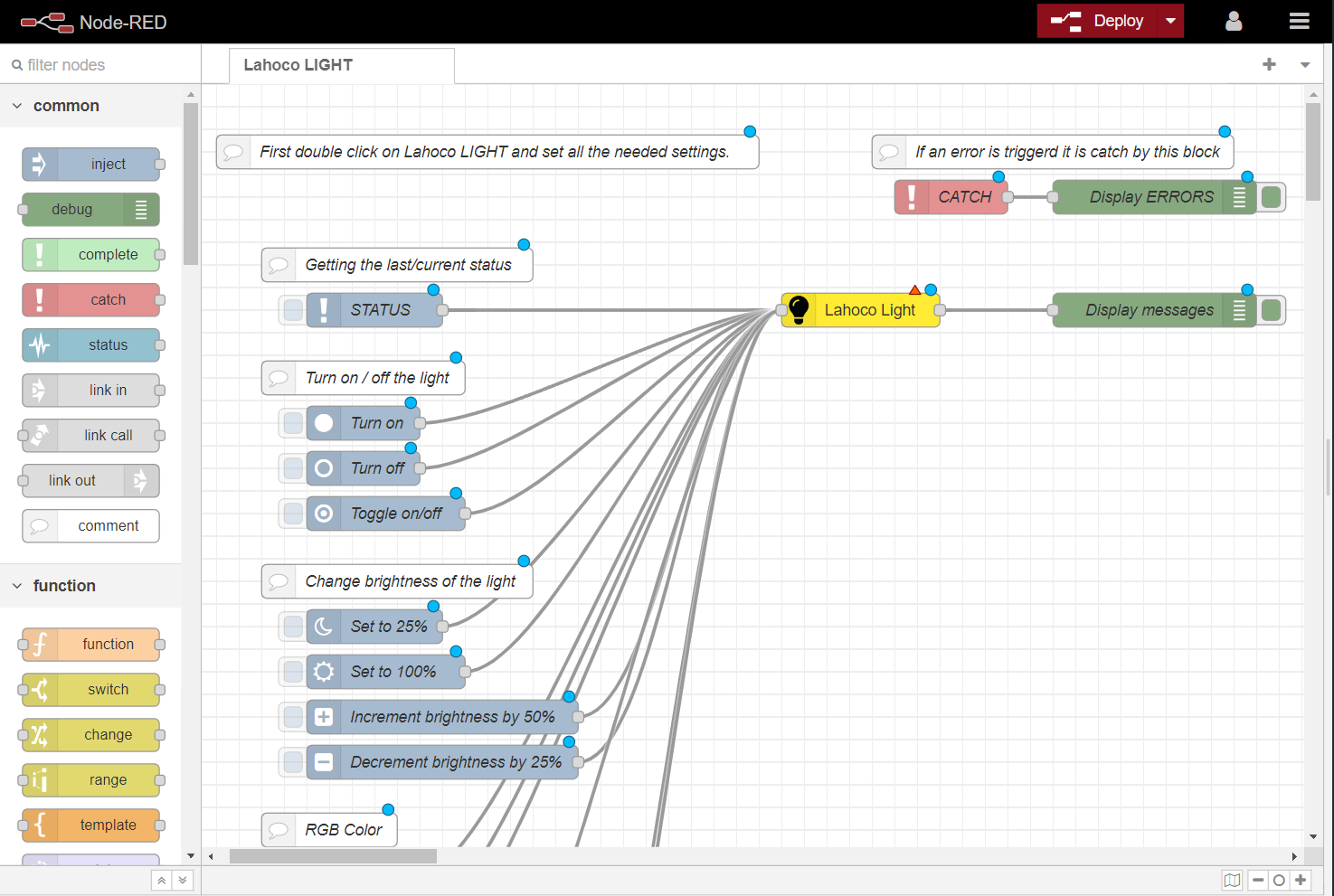Open the flow tabs list dropdown
The width and height of the screenshot is (1334, 896).
click(1304, 65)
